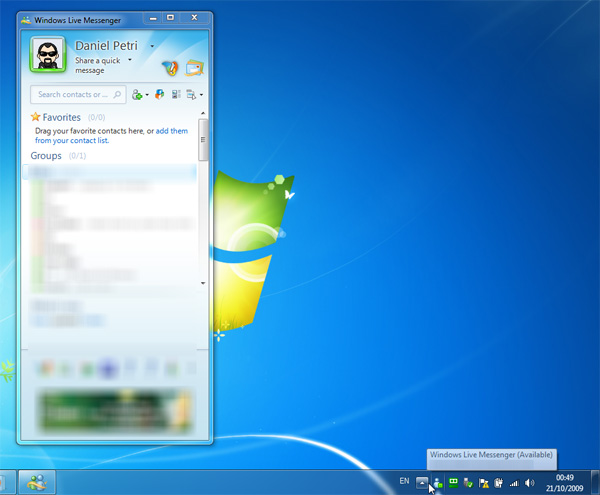The image size is (600, 495).
Task: Click the Favorites count (0/0)
Action: pos(96,117)
